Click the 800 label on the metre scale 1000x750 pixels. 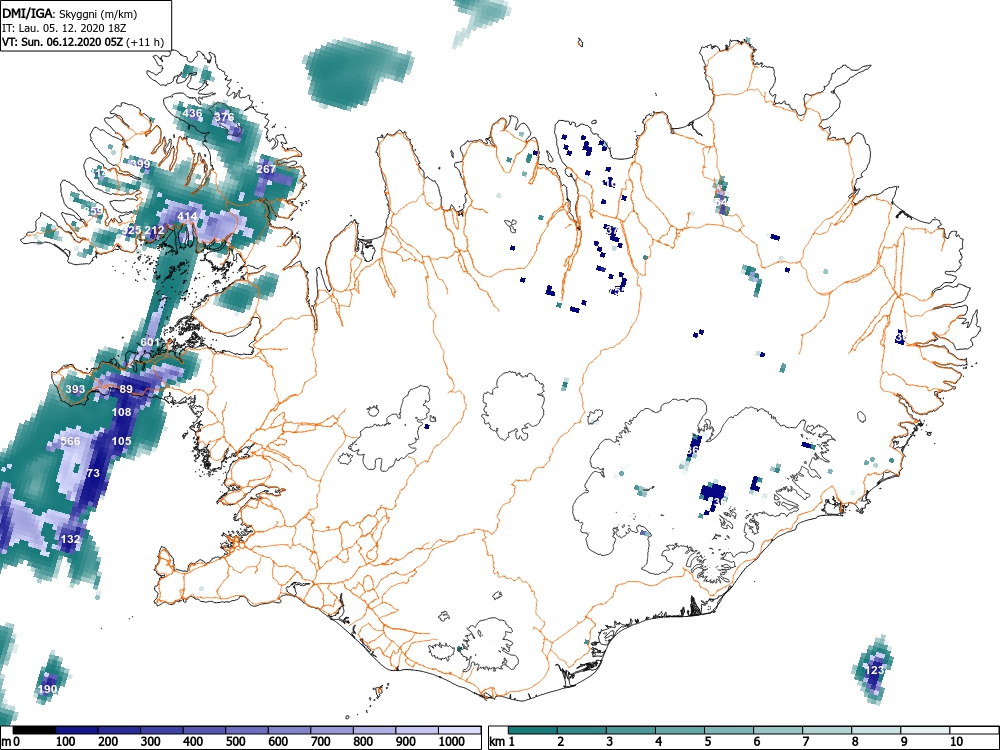(364, 741)
